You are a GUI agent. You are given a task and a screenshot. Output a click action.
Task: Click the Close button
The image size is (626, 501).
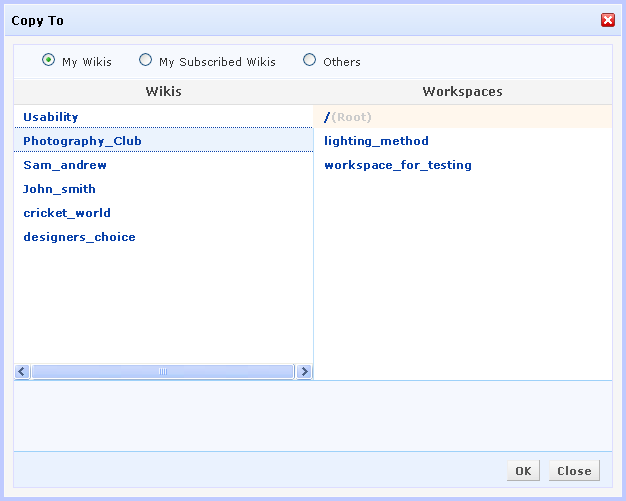[574, 471]
